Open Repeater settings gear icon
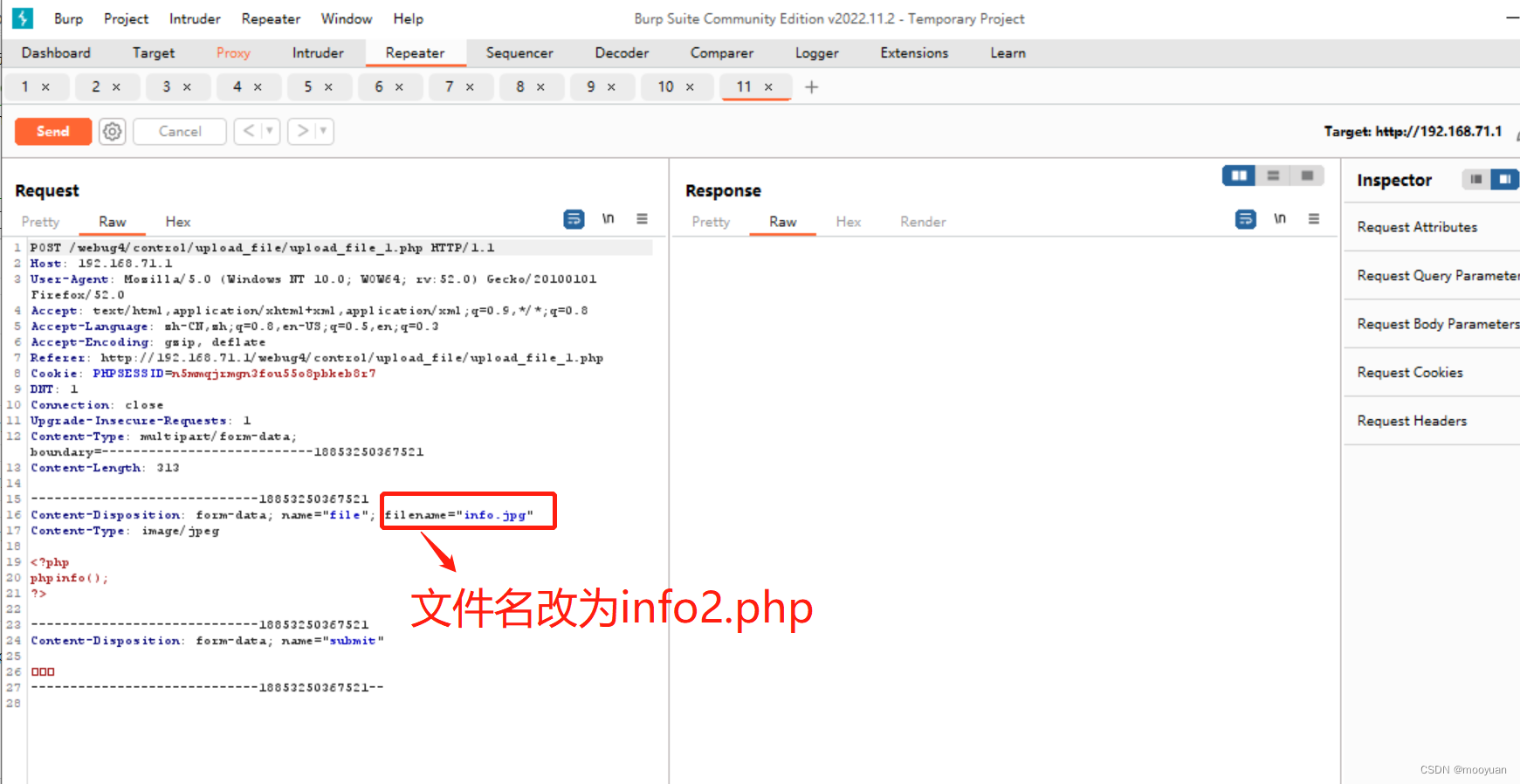Image resolution: width=1520 pixels, height=784 pixels. coord(112,131)
